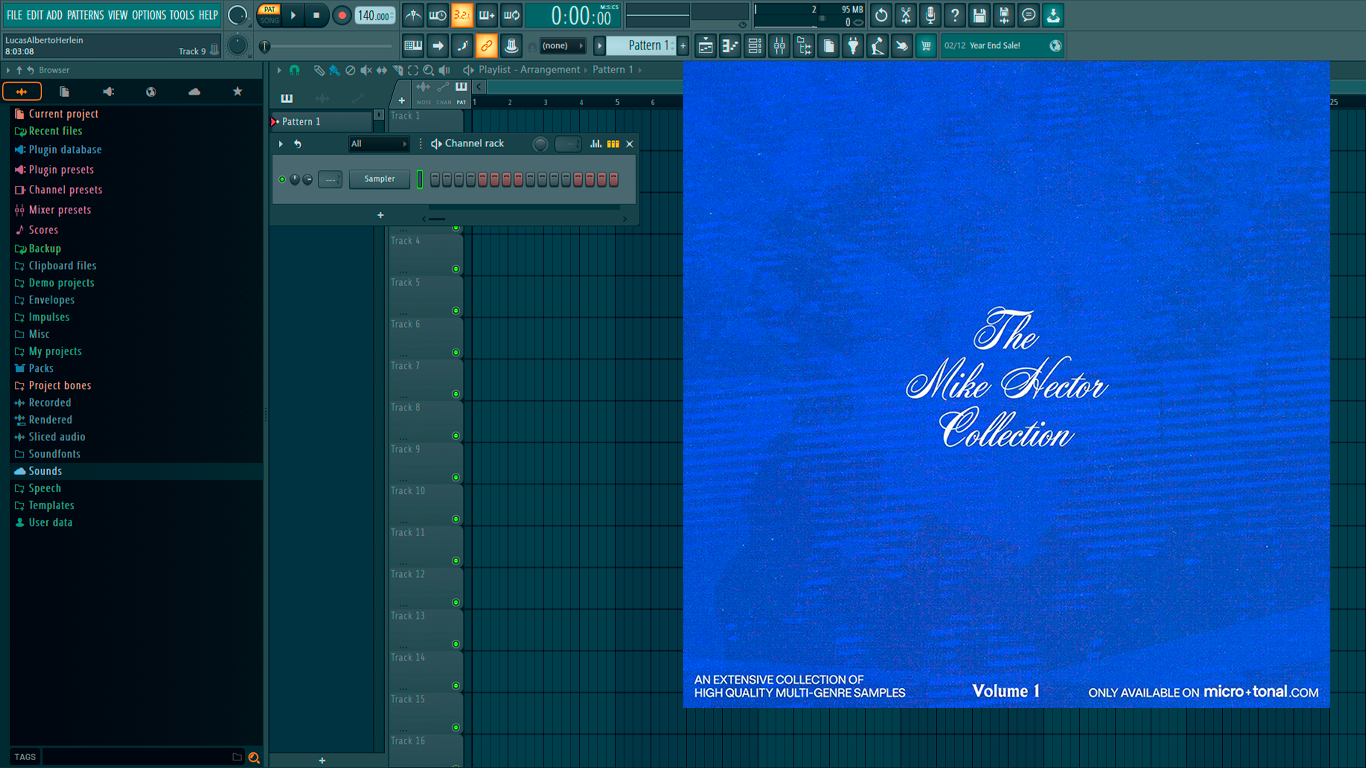1366x768 pixels.
Task: Mute Track 13 green light
Action: click(x=456, y=644)
